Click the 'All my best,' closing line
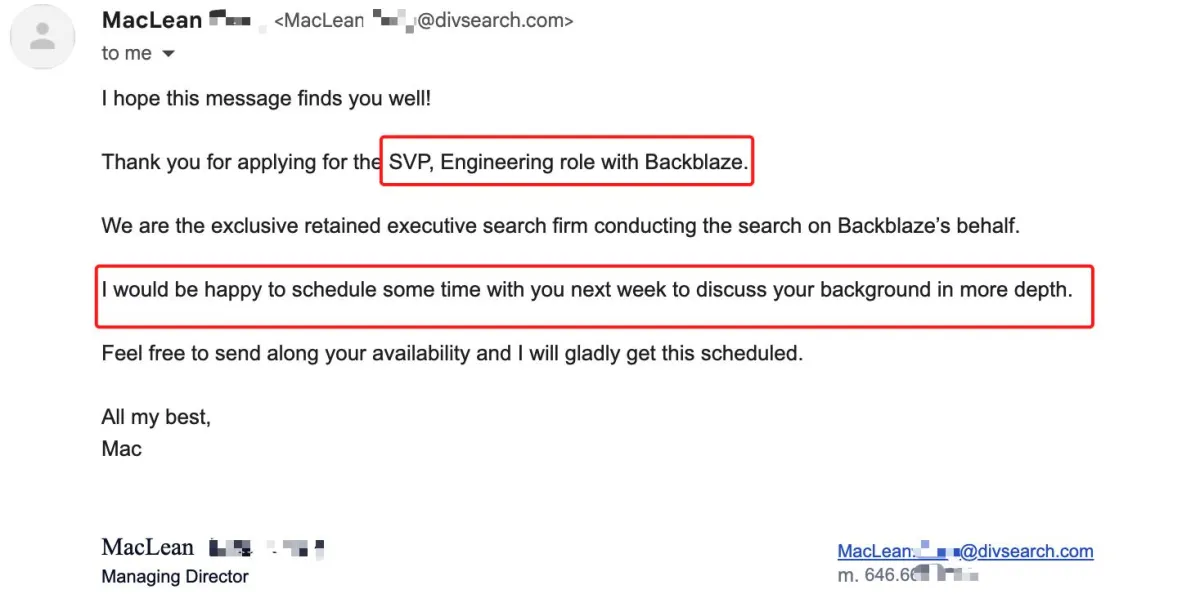This screenshot has height=594, width=1200. [x=156, y=417]
